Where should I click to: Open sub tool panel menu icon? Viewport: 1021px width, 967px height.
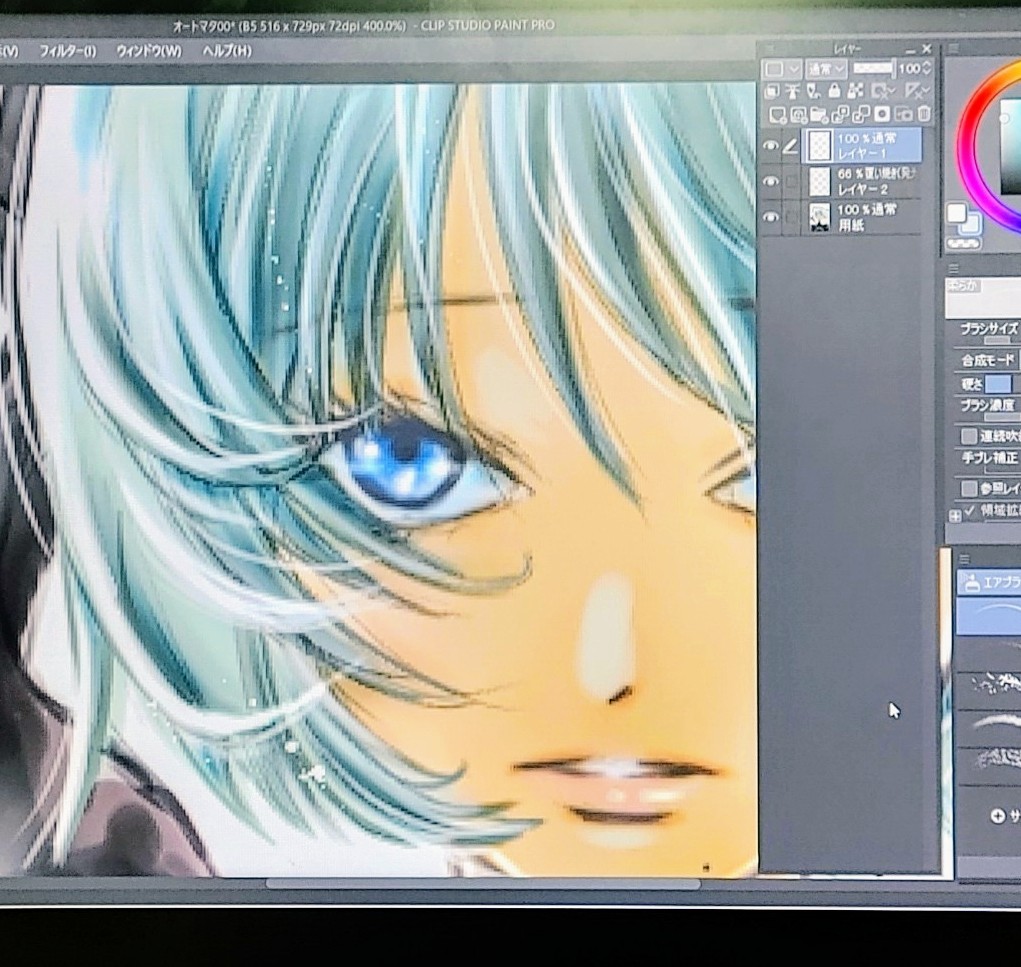964,559
